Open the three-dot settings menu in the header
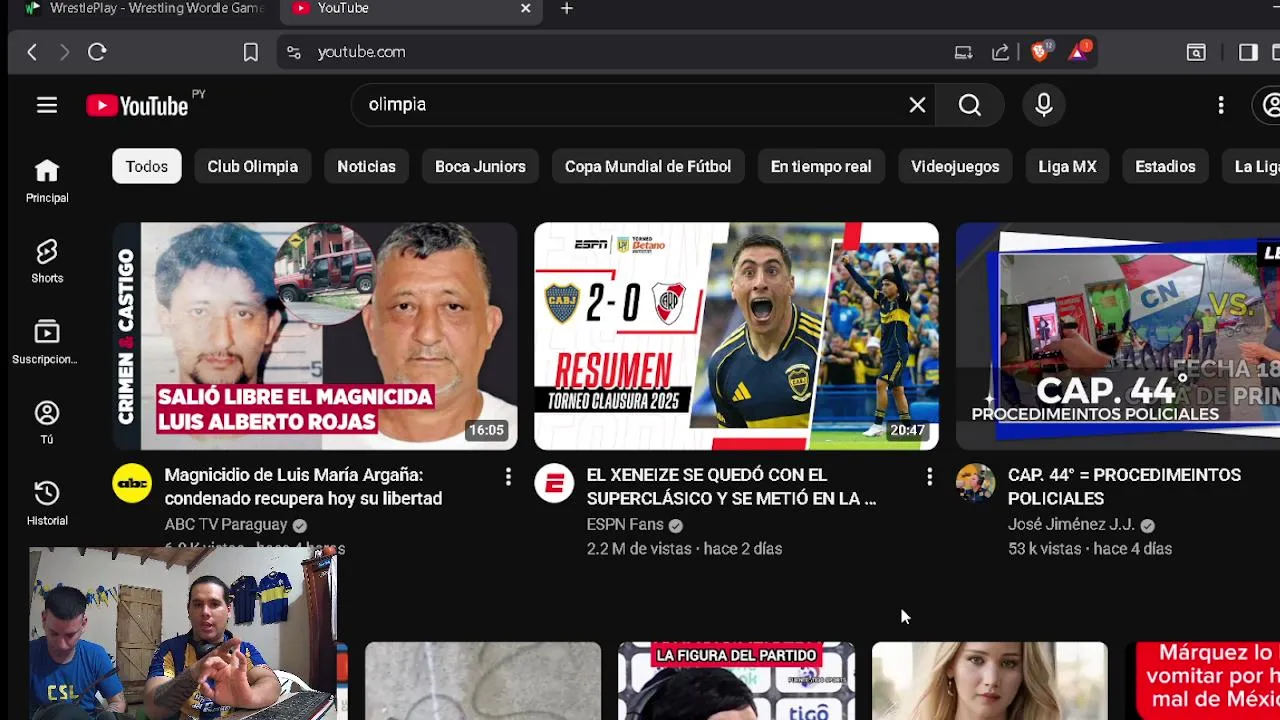 (x=1221, y=105)
